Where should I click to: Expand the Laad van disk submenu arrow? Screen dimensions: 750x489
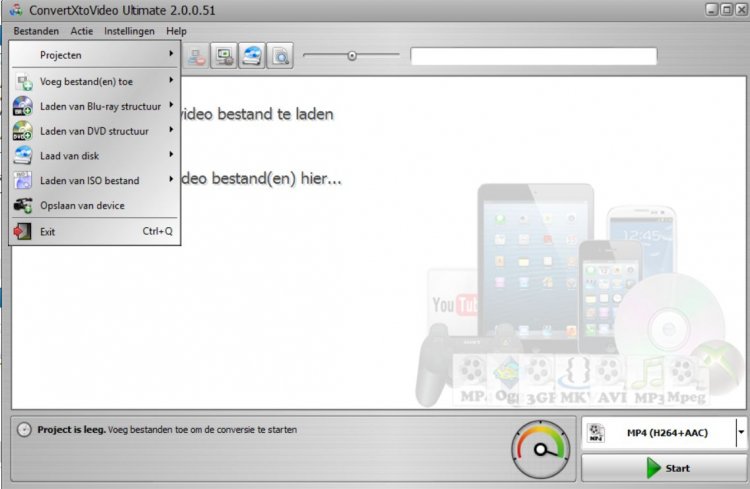point(171,155)
